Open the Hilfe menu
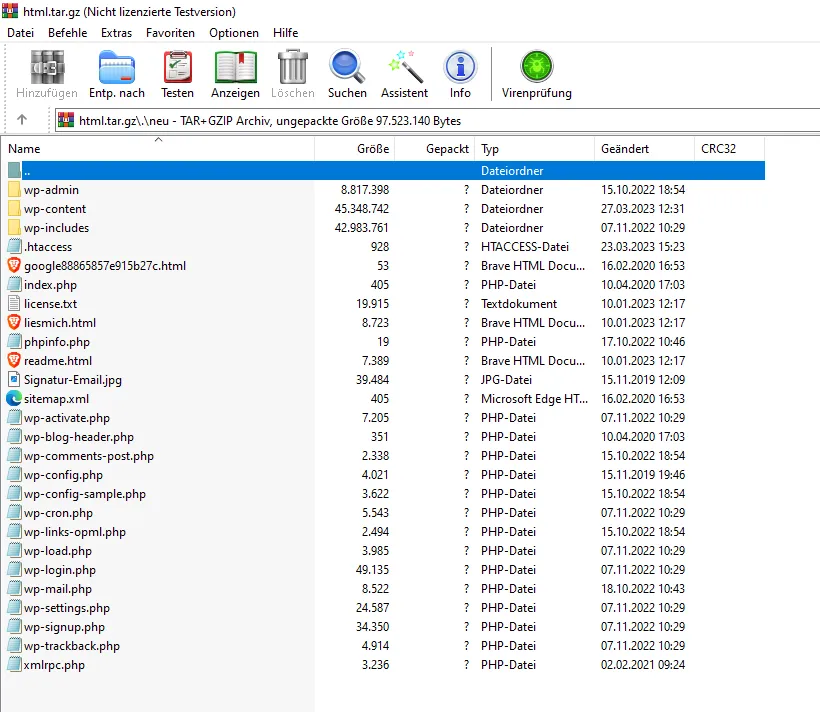 point(286,33)
